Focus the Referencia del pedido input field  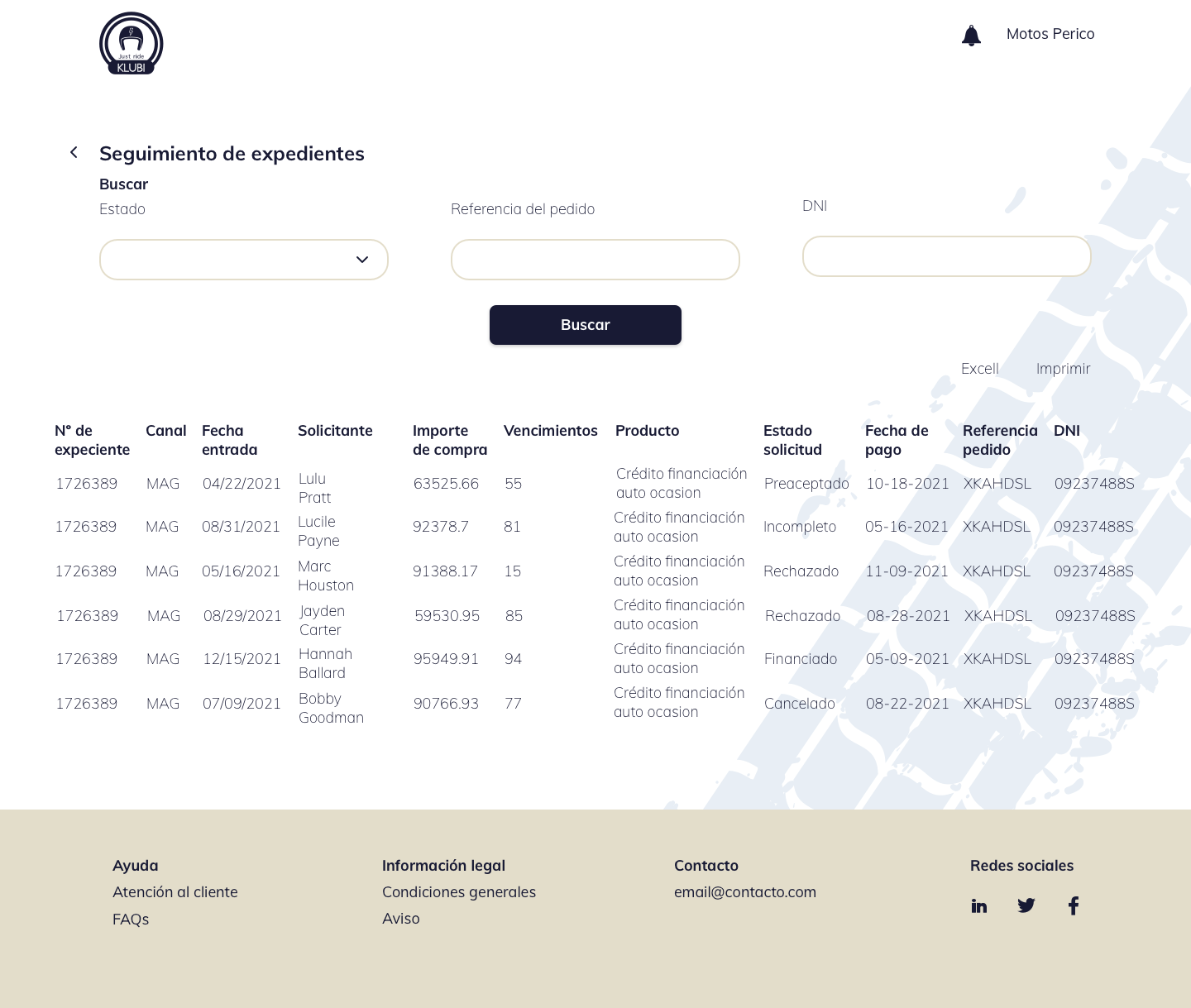pyautogui.click(x=595, y=260)
